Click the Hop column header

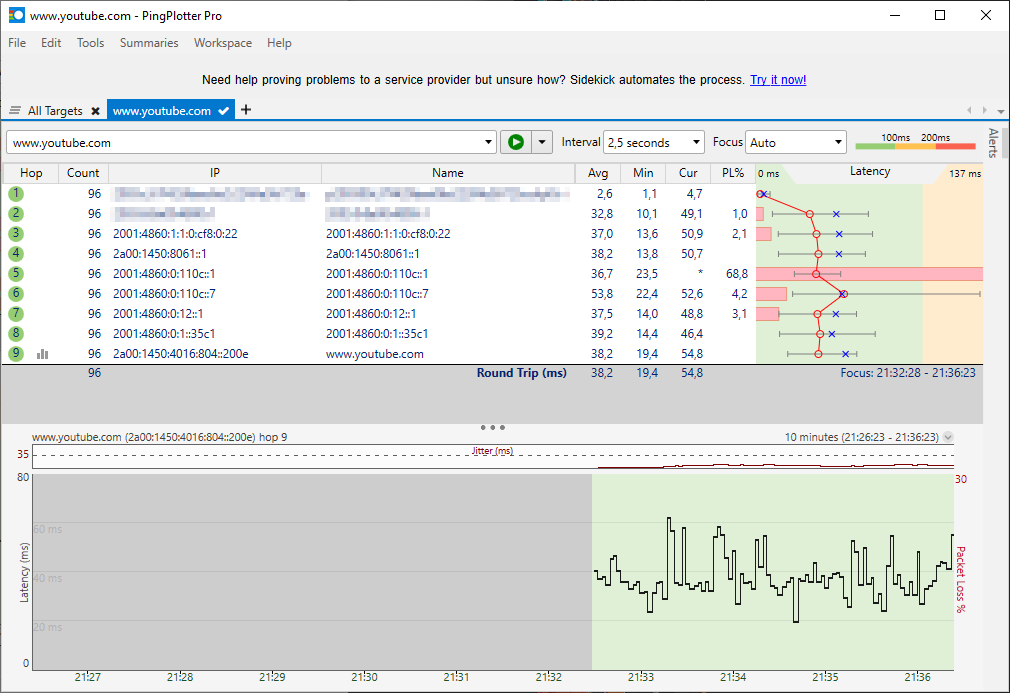click(x=31, y=173)
